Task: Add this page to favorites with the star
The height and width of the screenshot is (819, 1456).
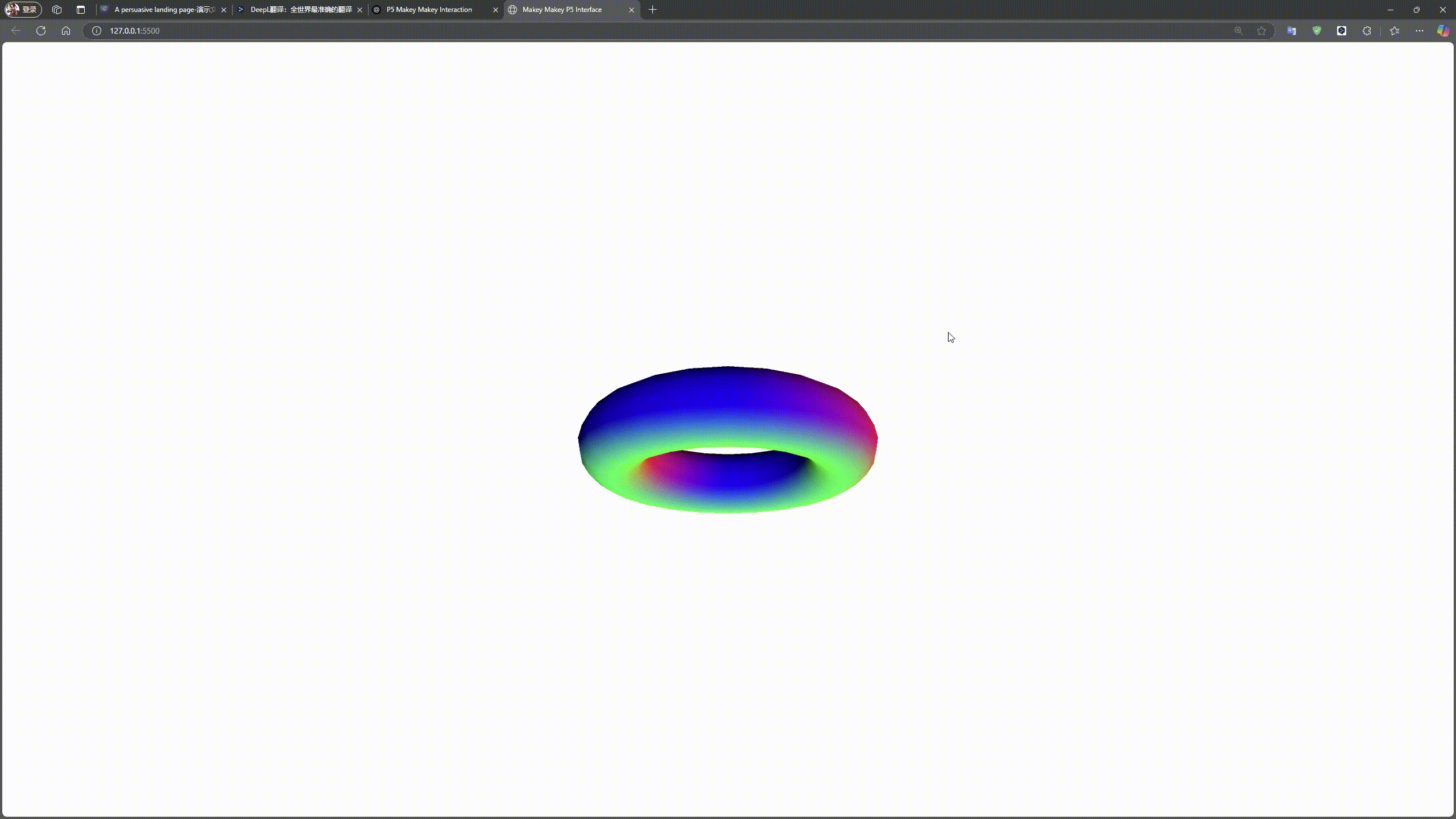Action: [1261, 31]
